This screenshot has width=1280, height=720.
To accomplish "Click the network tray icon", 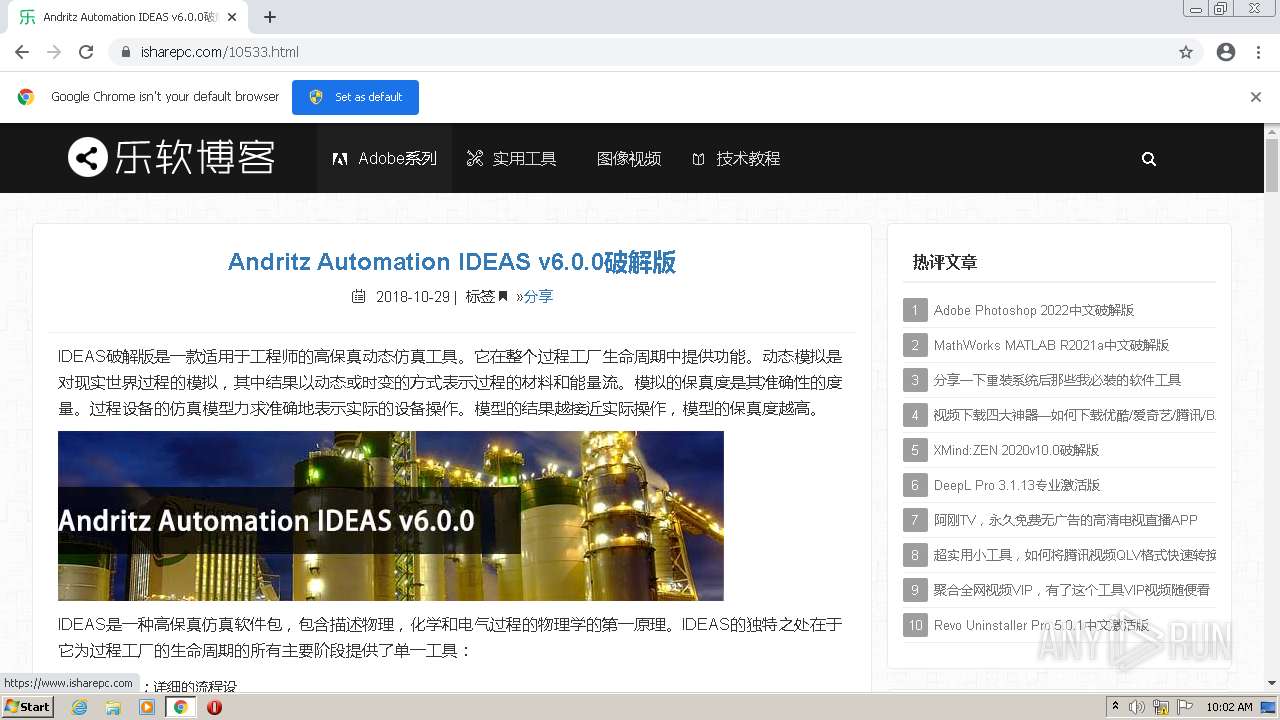I will (1161, 707).
